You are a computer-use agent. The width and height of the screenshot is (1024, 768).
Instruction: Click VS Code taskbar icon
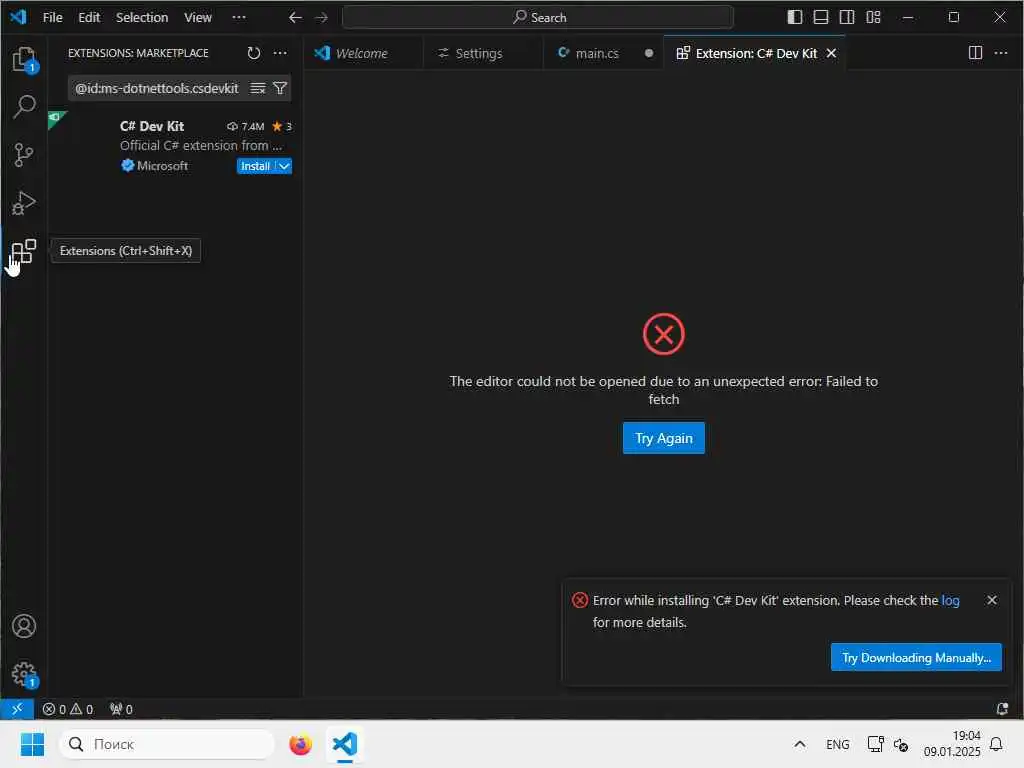point(345,744)
